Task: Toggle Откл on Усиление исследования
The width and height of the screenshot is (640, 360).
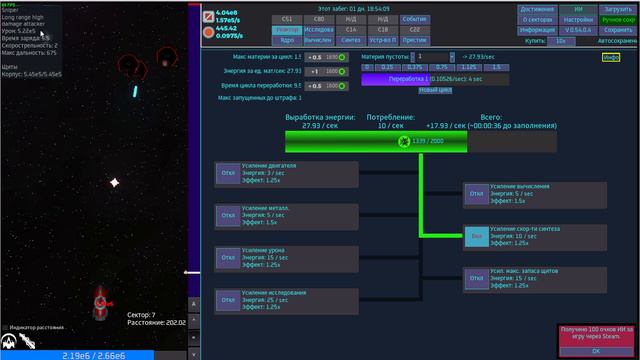Action: coord(228,300)
